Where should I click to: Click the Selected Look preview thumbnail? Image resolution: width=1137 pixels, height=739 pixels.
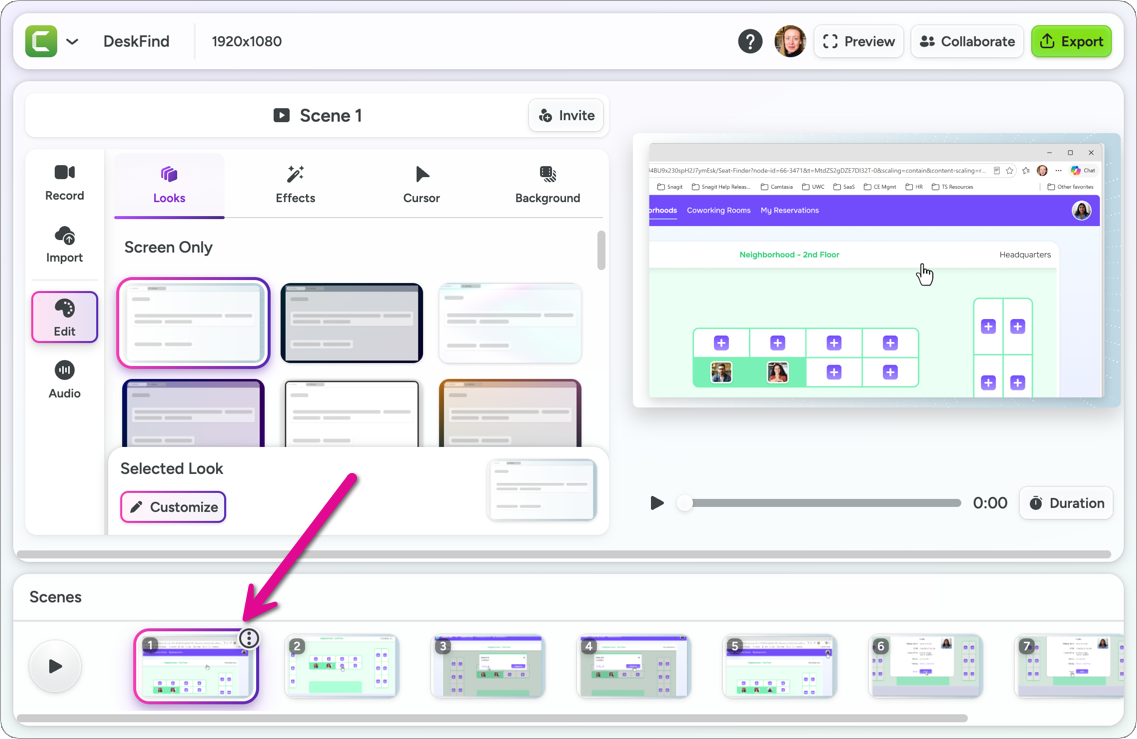tap(542, 490)
